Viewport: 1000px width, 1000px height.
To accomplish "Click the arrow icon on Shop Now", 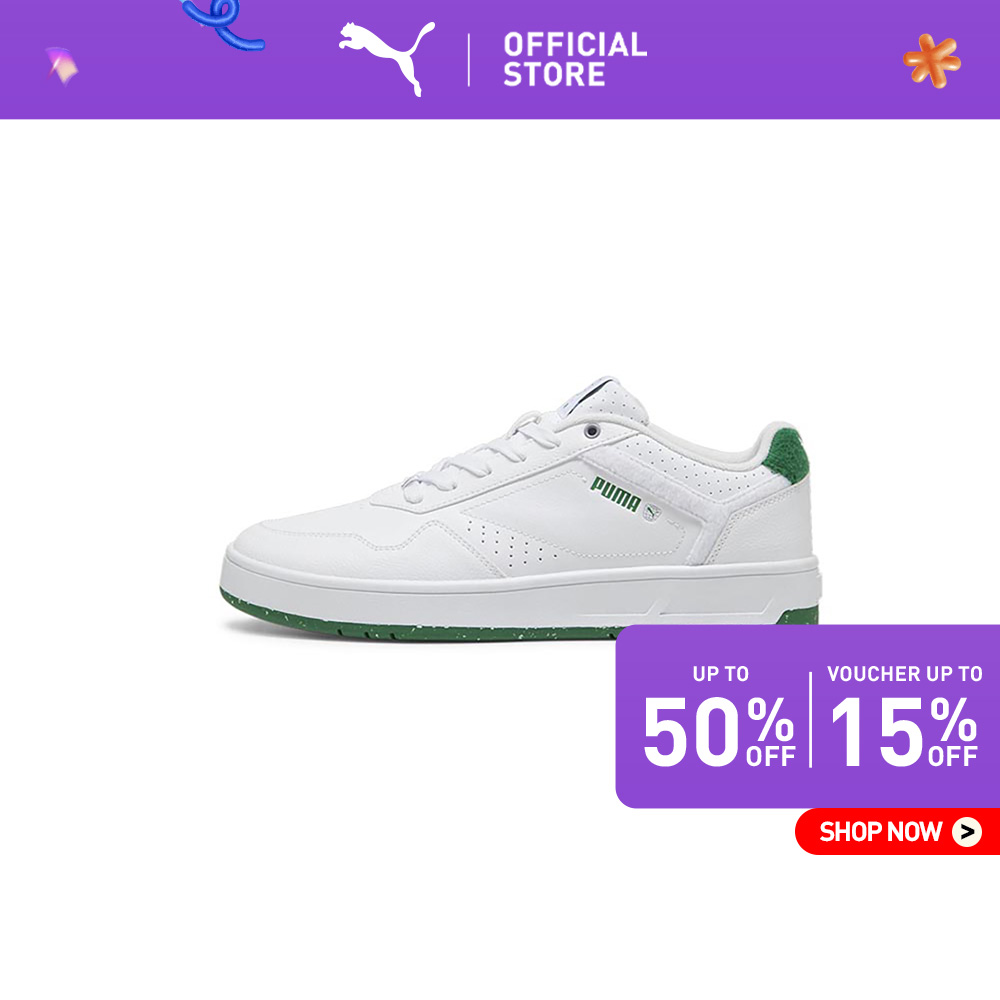I will tap(966, 832).
